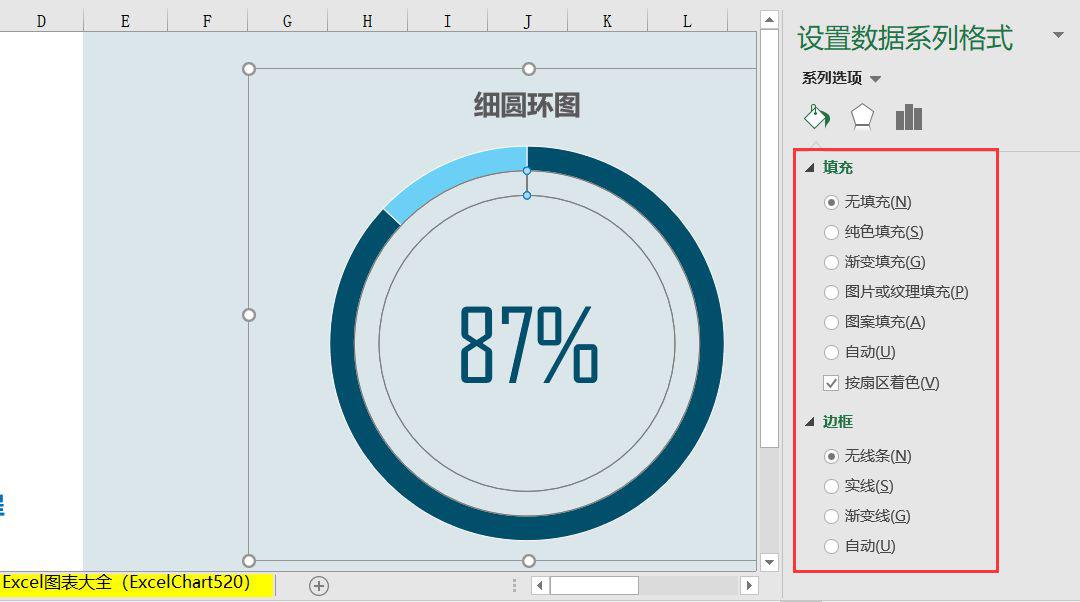The image size is (1080, 602).
Task: Select the 纯色填充 radio button
Action: (x=831, y=231)
